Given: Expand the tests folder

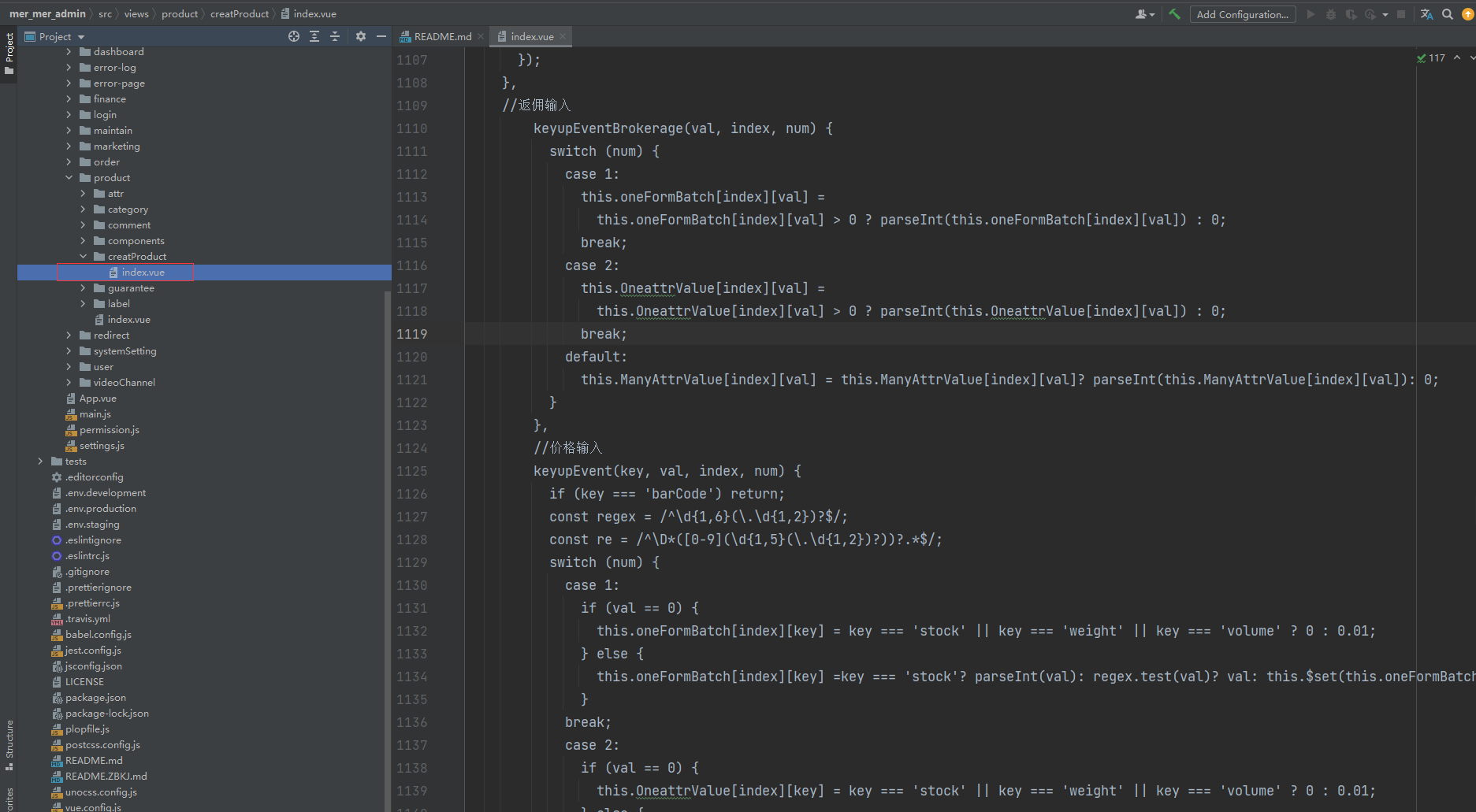Looking at the screenshot, I should pos(40,462).
